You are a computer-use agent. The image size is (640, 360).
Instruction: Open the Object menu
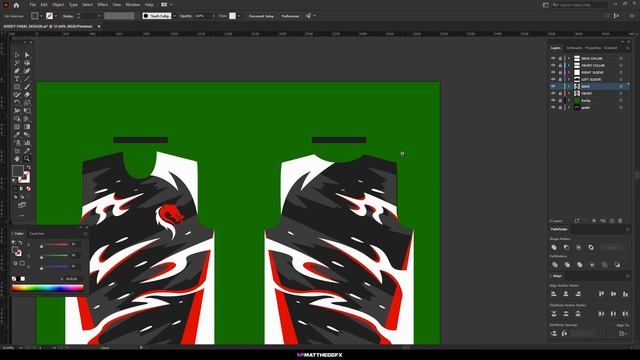(x=58, y=4)
